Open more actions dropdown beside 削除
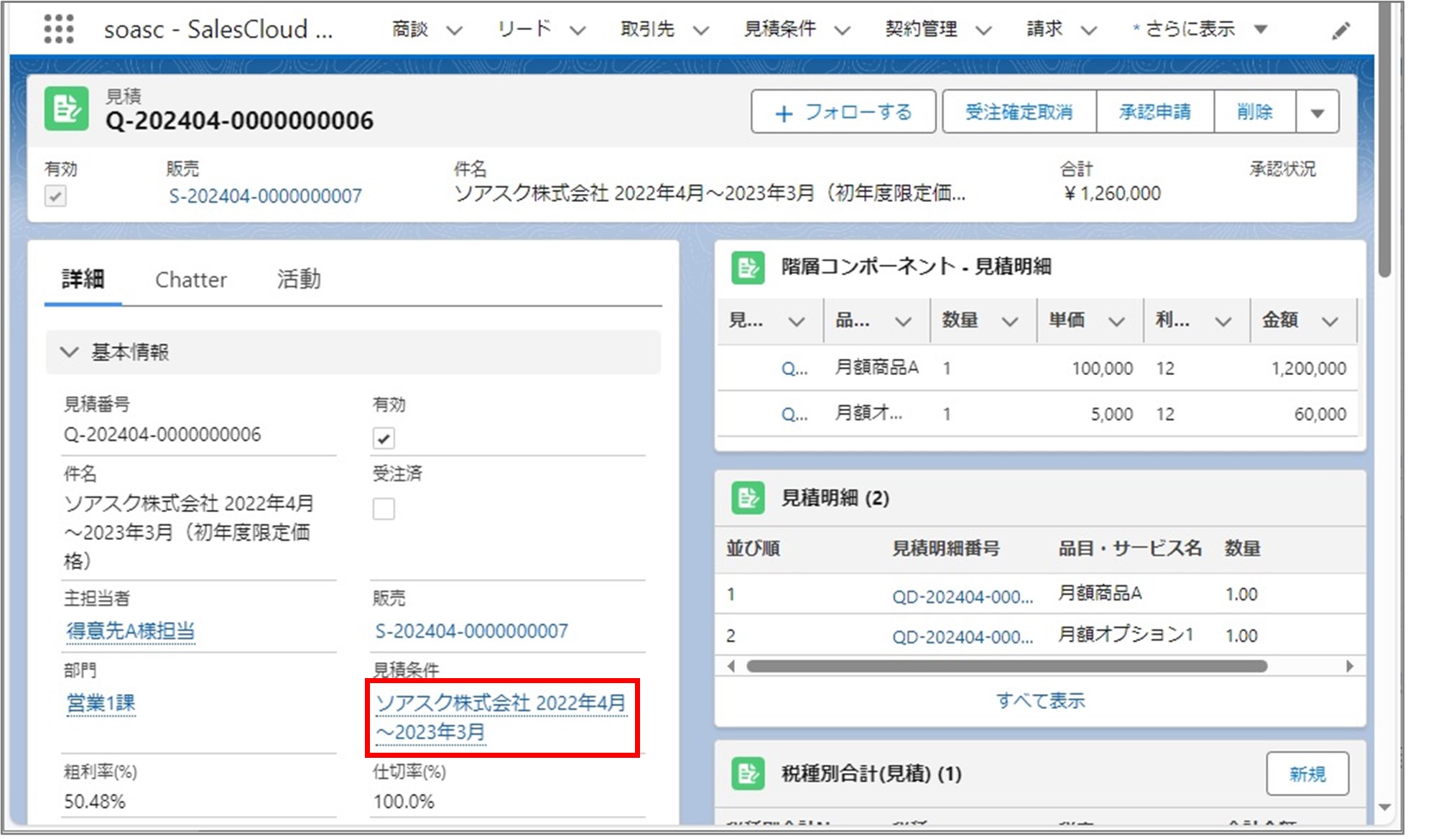The image size is (1456, 839). point(1317,112)
